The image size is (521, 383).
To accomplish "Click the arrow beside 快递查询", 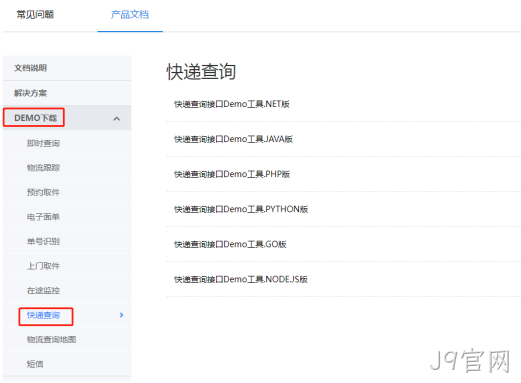I will tap(121, 315).
